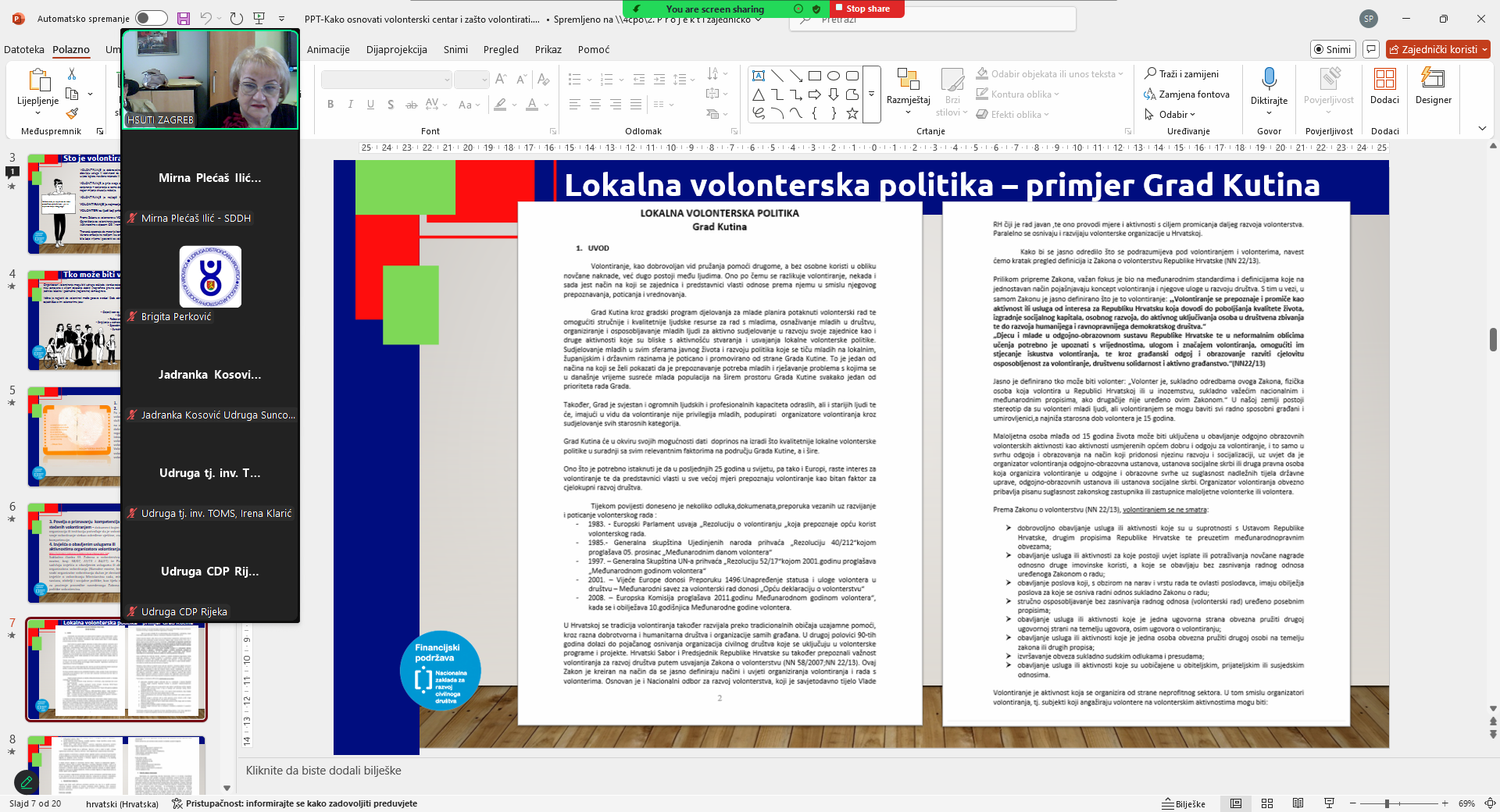Click the Save icon in title bar
1500x812 pixels.
184,18
